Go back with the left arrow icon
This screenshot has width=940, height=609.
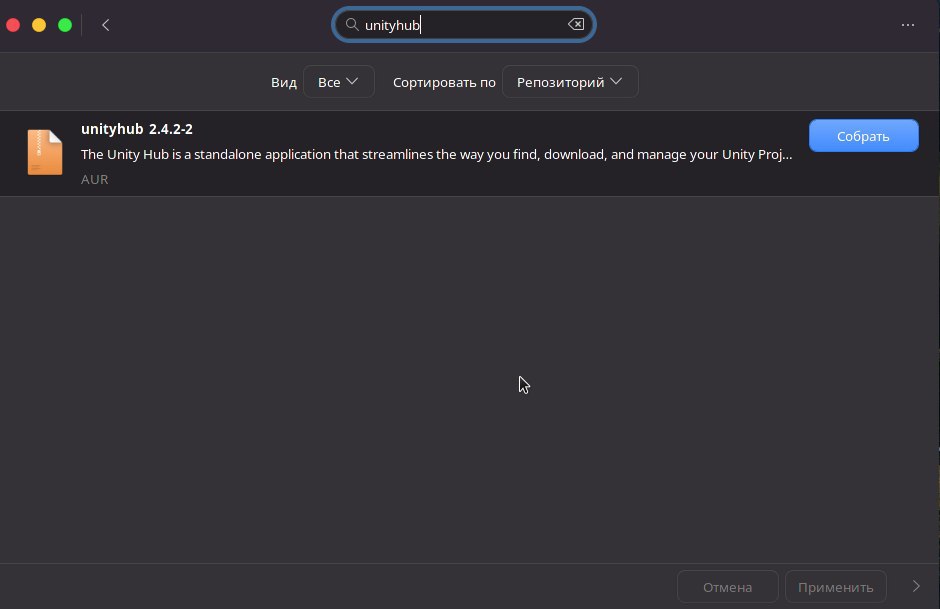pyautogui.click(x=106, y=25)
